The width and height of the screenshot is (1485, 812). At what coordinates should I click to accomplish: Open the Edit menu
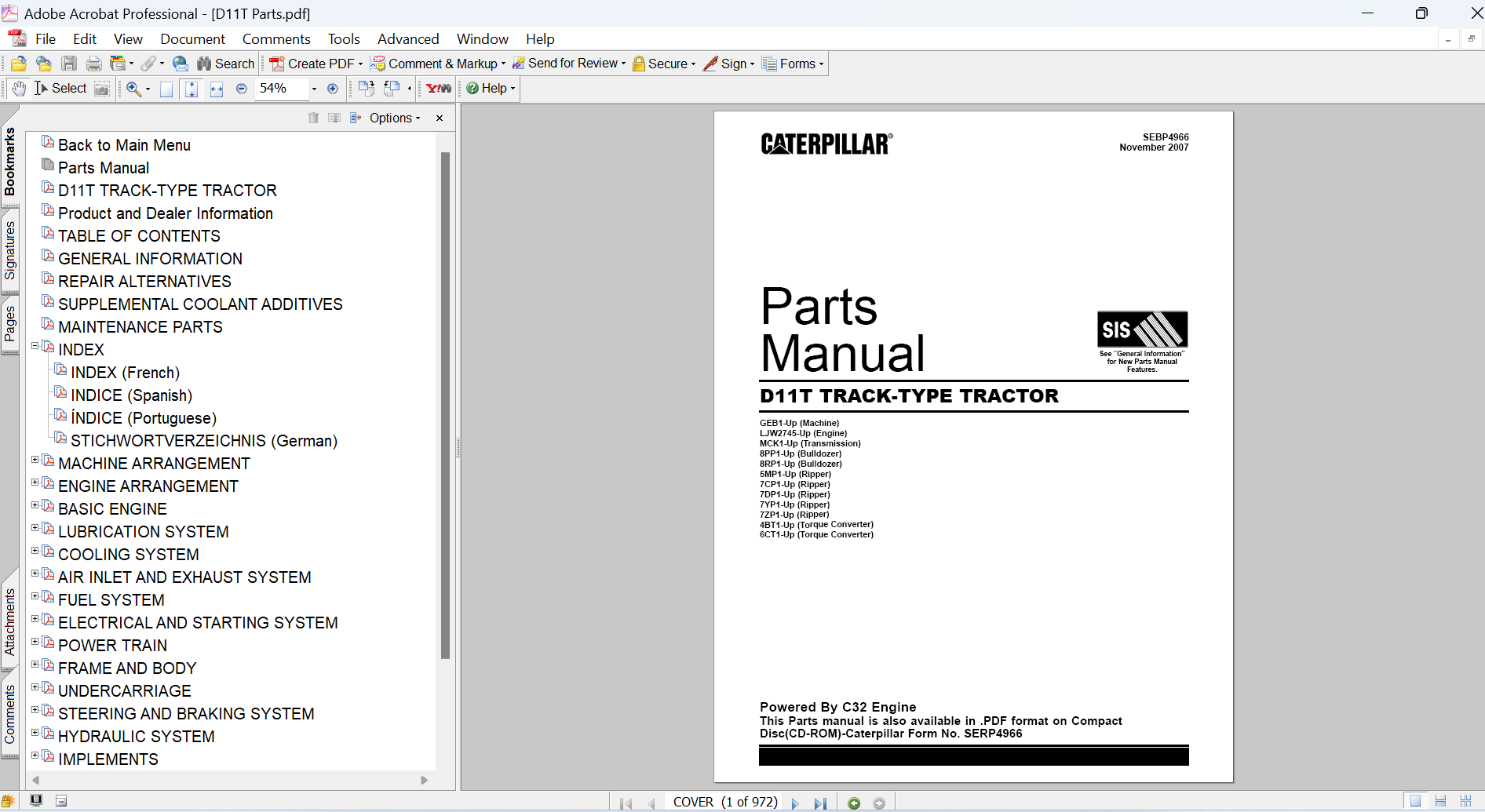click(85, 39)
